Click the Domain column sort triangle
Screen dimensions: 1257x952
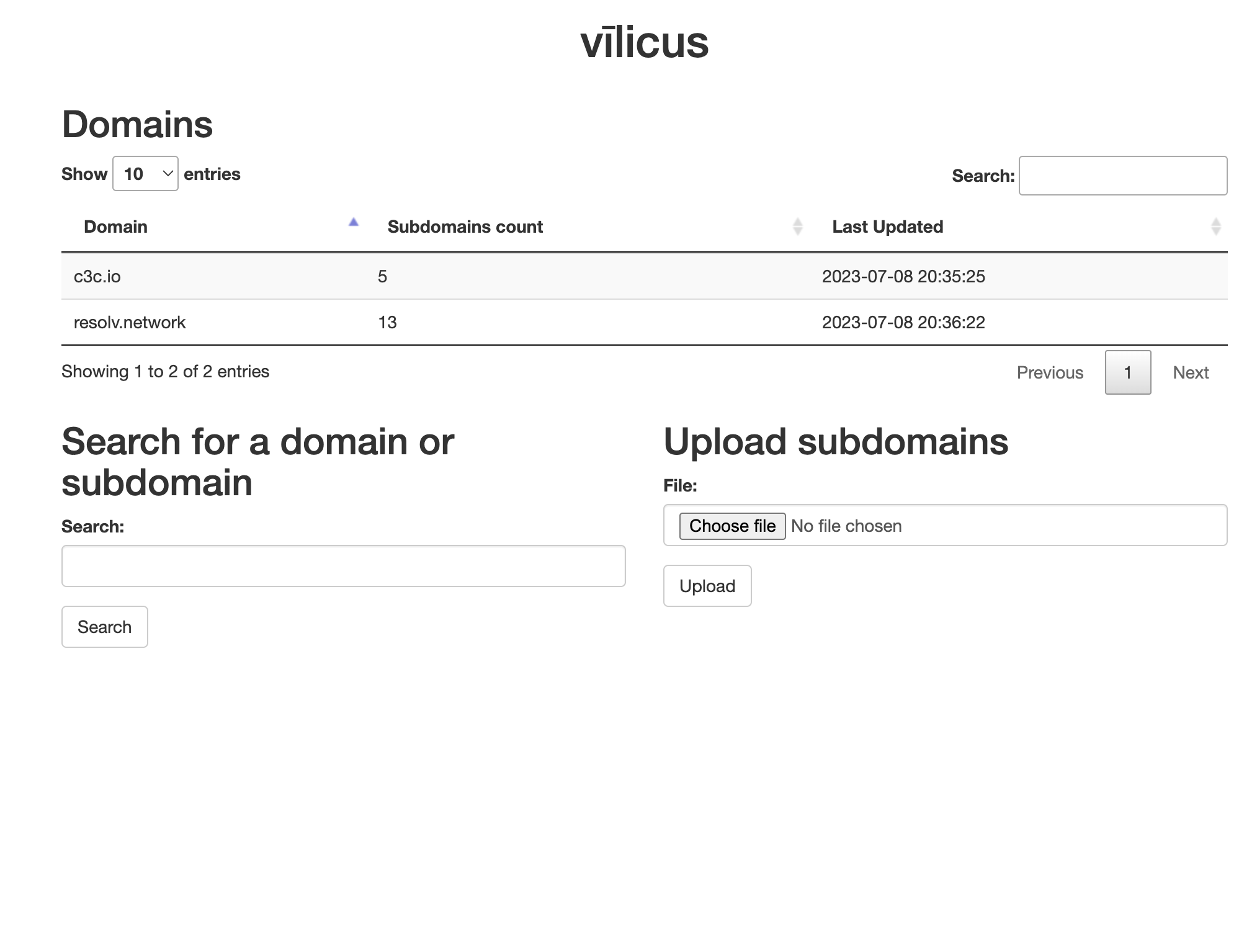(353, 223)
